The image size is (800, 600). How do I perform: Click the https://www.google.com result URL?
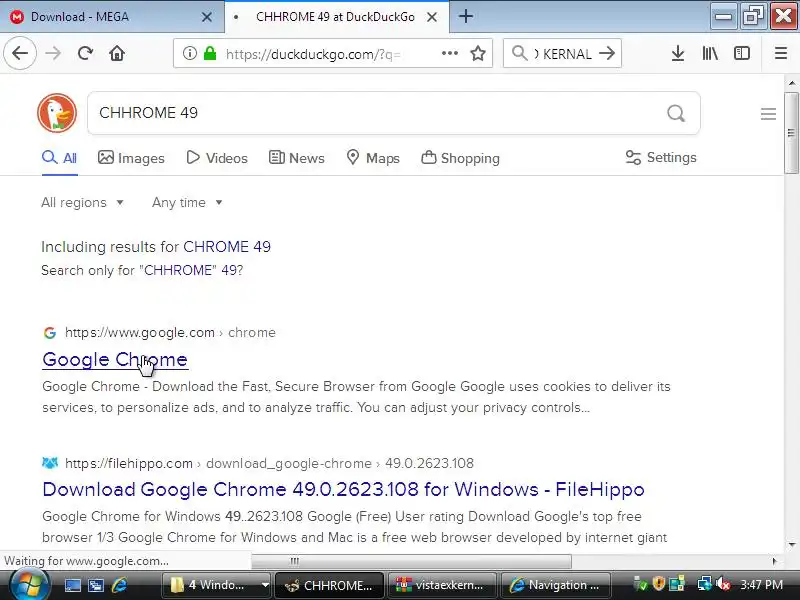click(x=140, y=333)
